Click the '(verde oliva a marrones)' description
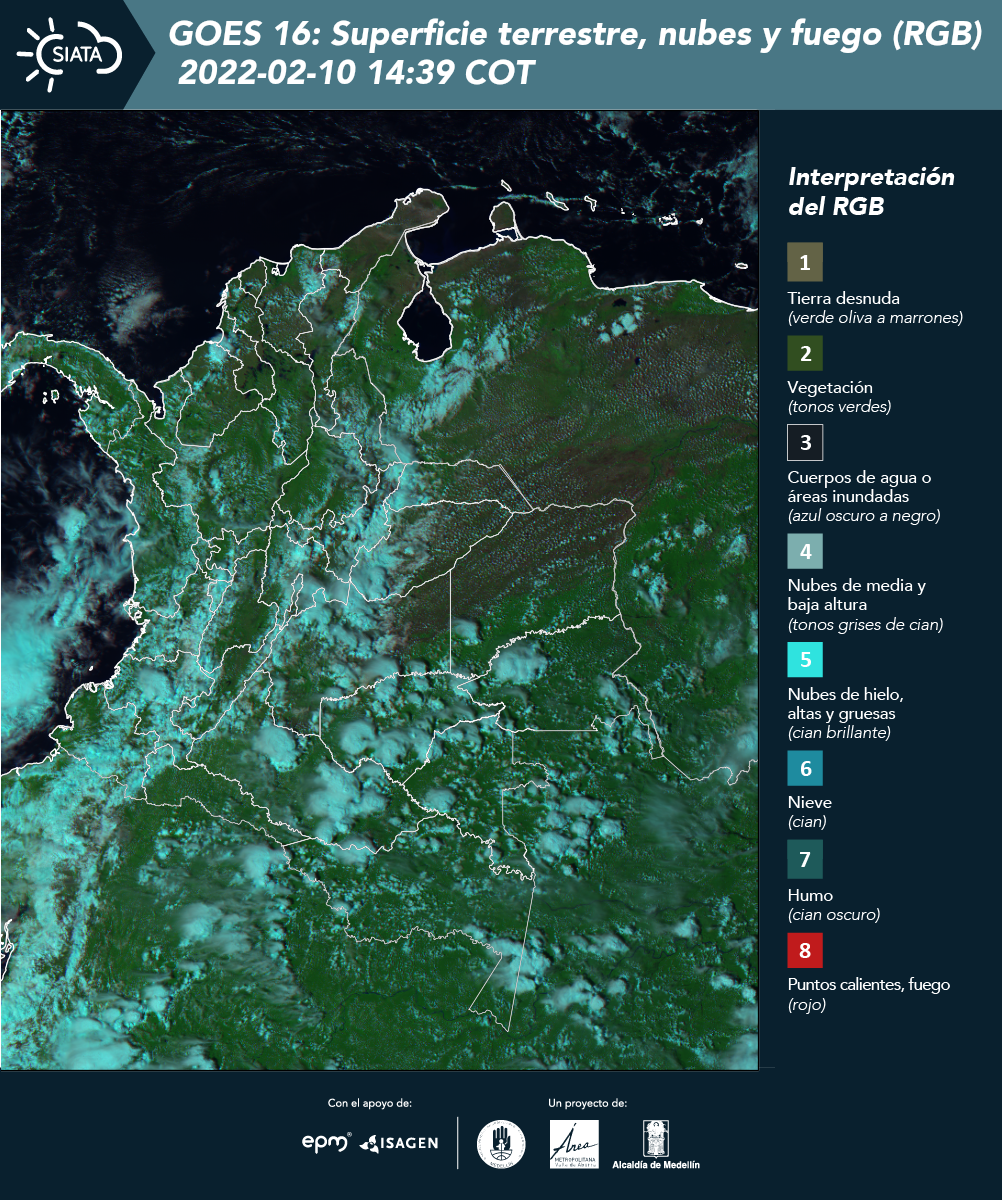Screen dimensions: 1002x1200 (875, 318)
